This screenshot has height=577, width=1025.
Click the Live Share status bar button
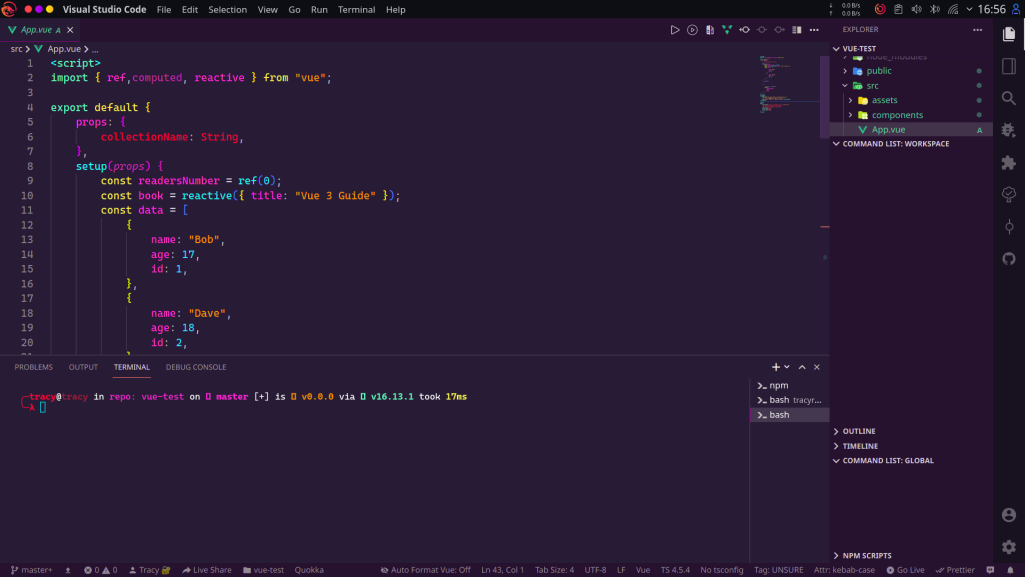207,569
